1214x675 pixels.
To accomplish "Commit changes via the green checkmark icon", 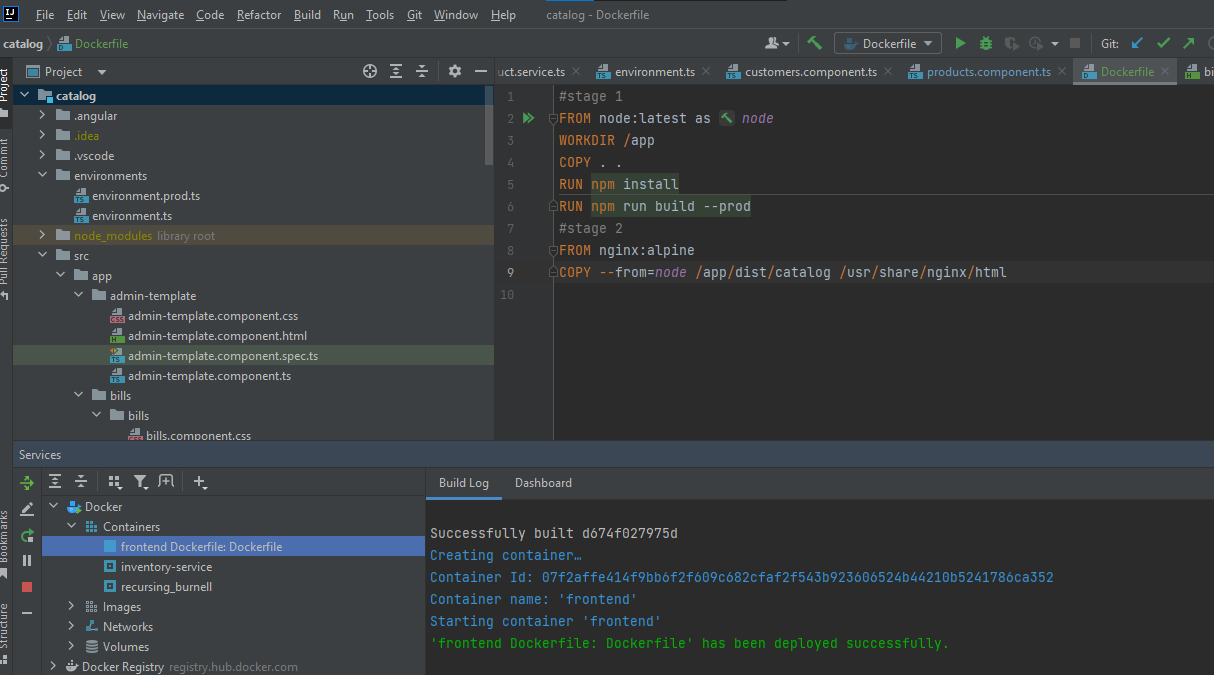I will 1162,43.
